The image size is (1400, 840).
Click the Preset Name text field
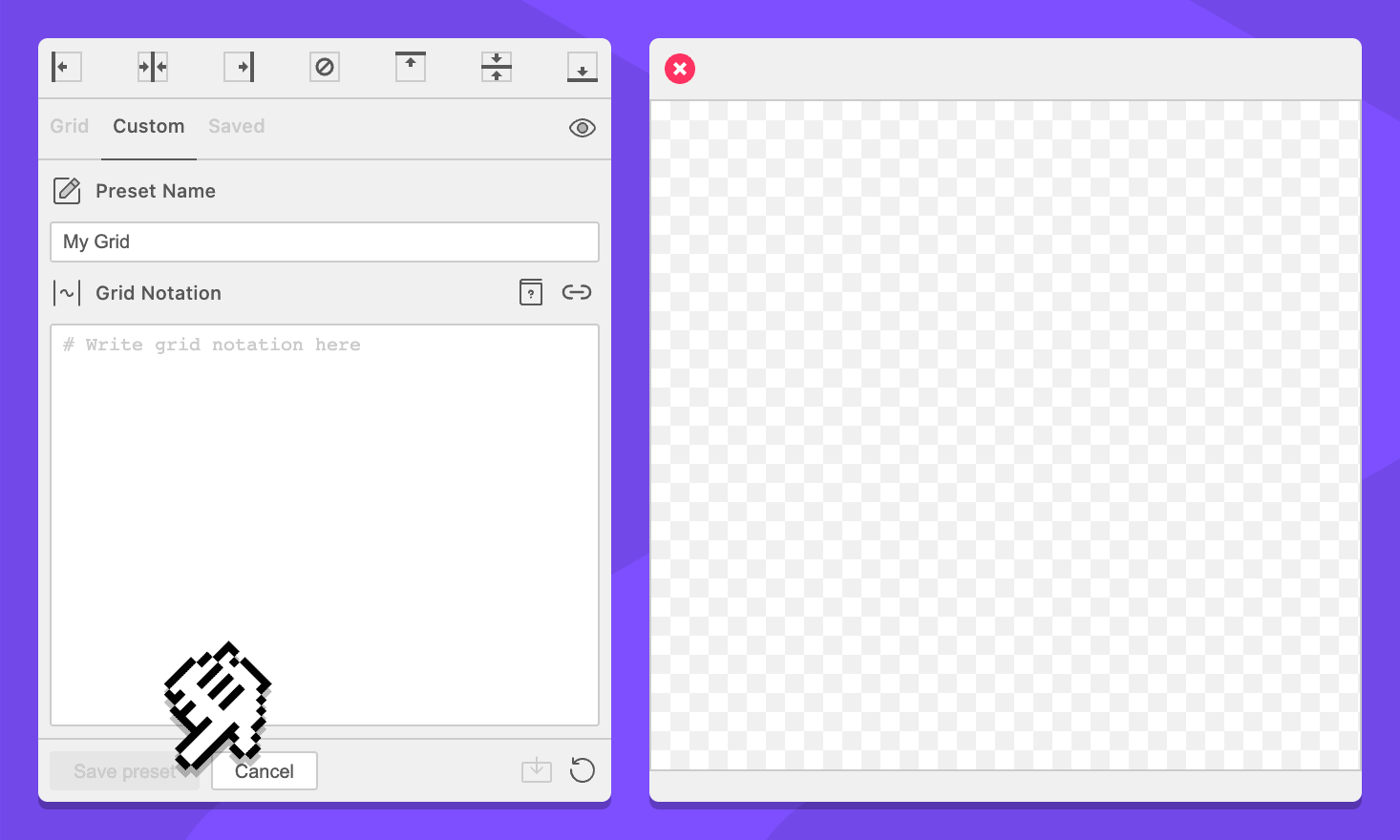325,242
